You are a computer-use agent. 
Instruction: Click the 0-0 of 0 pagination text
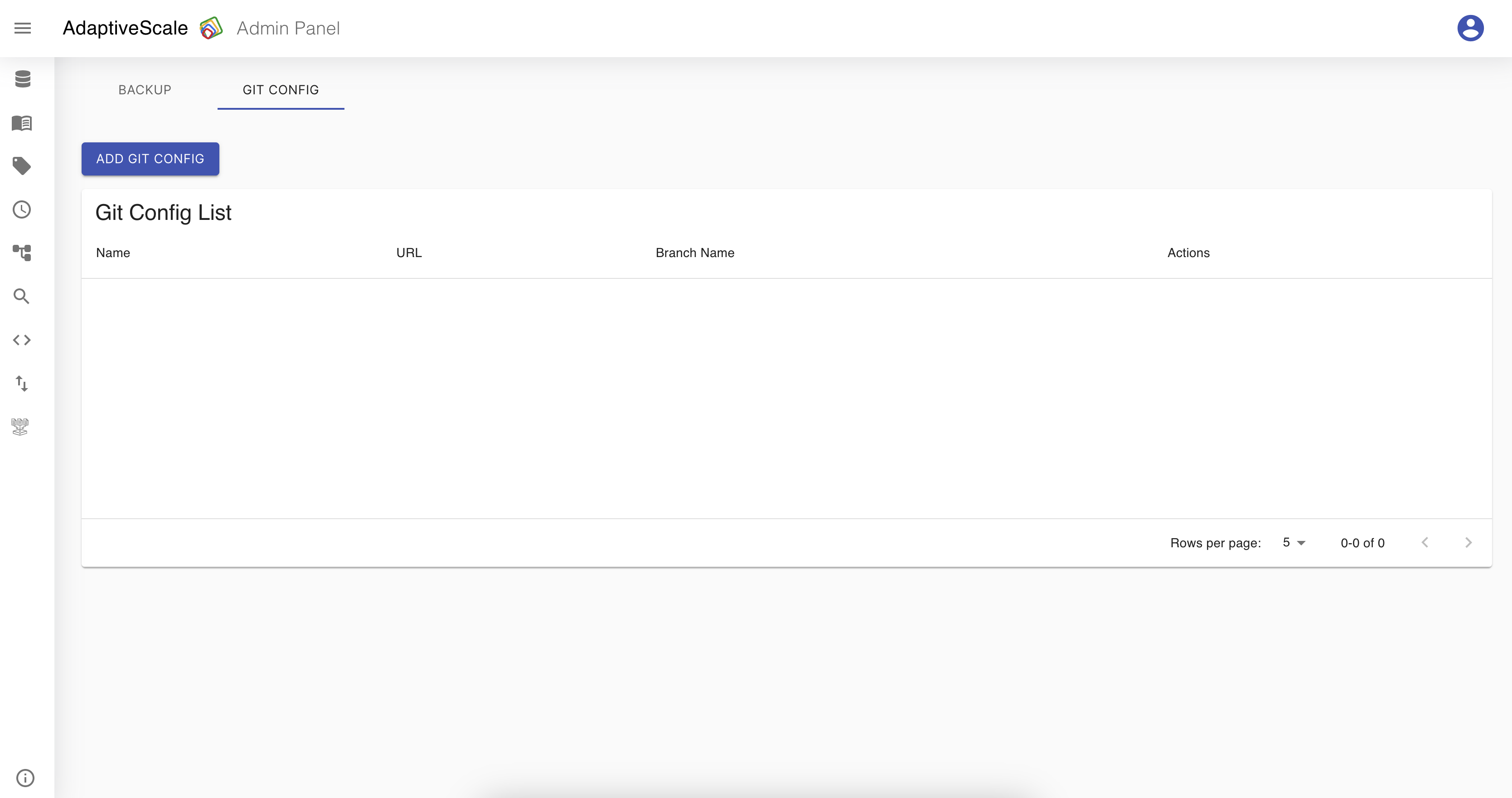coord(1362,543)
